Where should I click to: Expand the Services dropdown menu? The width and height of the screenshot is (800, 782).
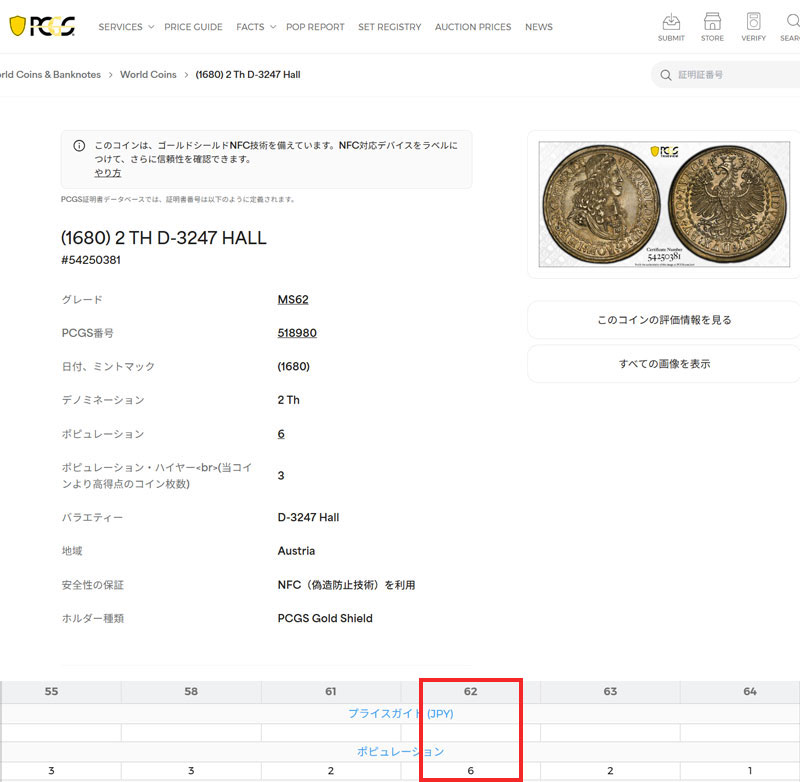[126, 27]
